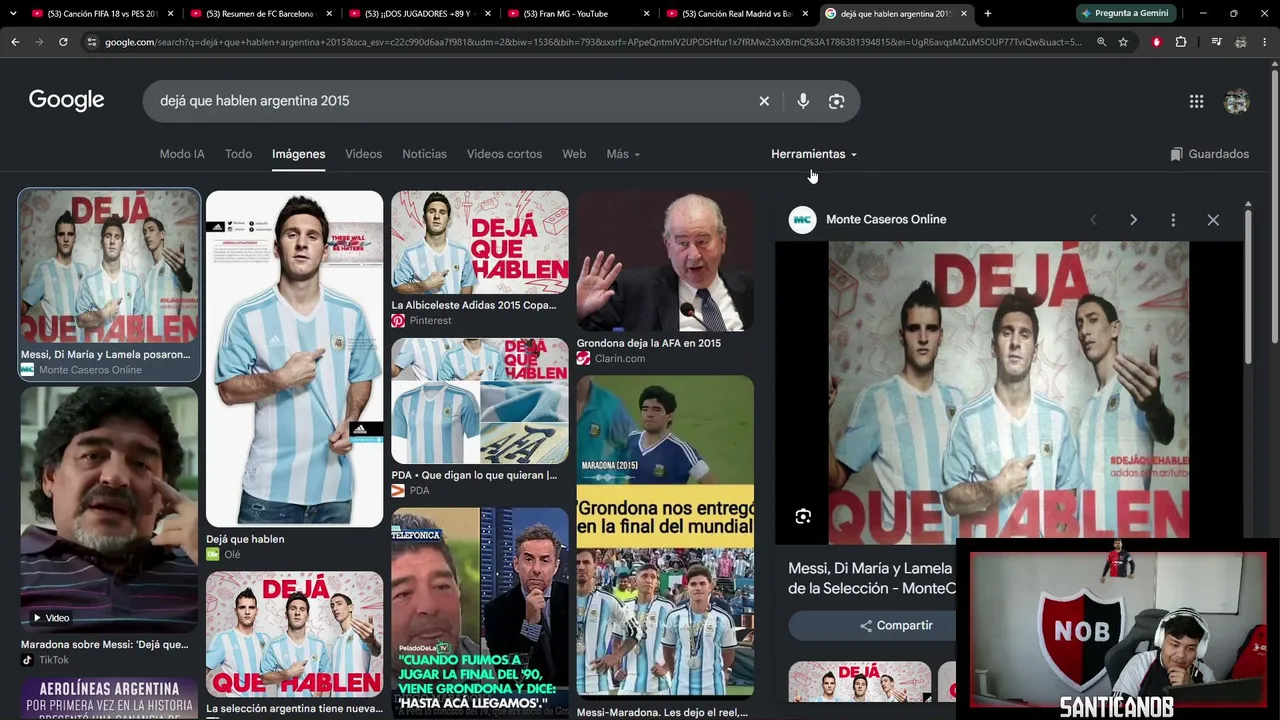Bookmark this page with the star icon
Viewport: 1280px width, 720px height.
[x=1123, y=42]
